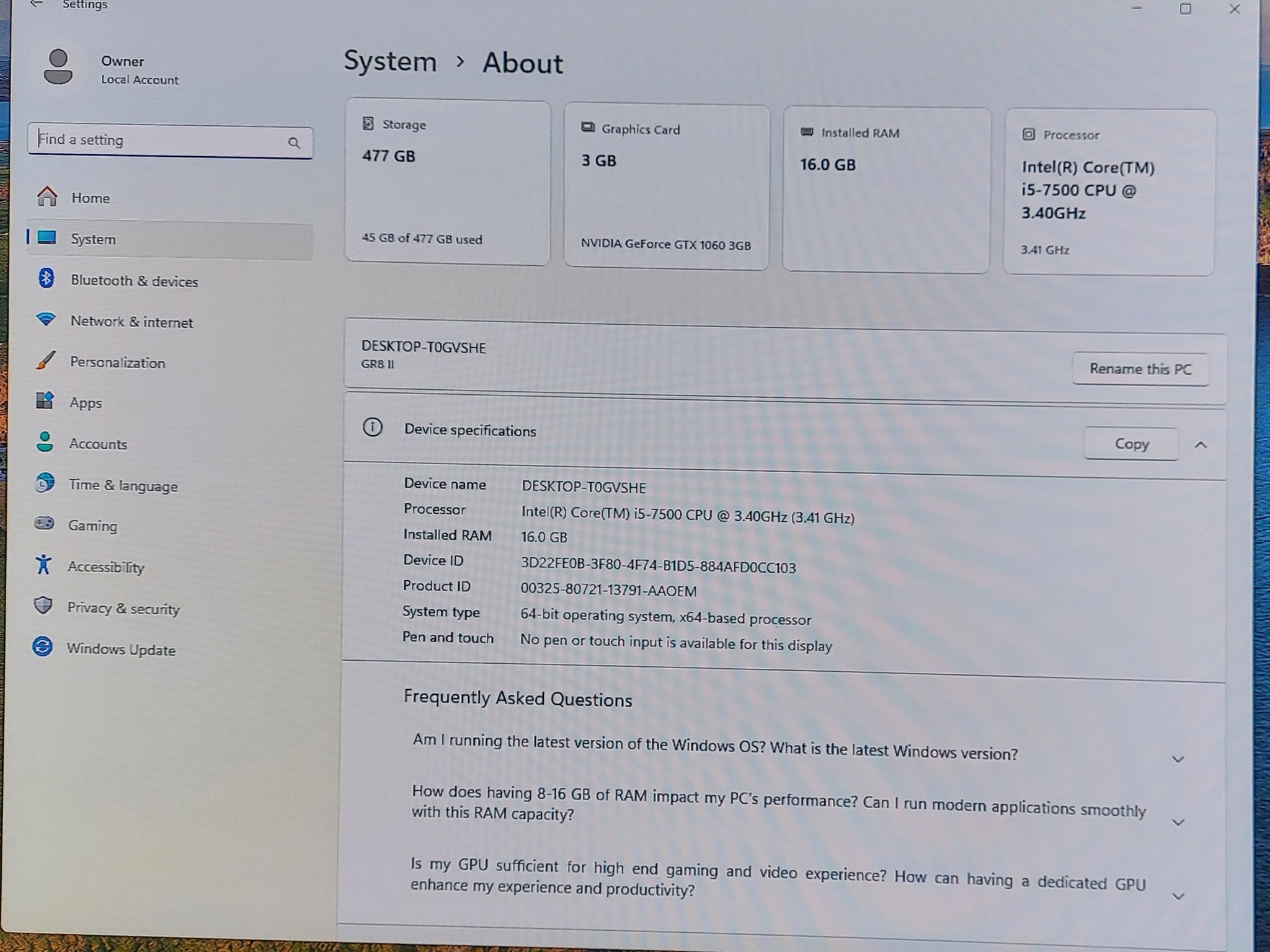
Task: Open Windows Update settings
Action: (x=121, y=650)
